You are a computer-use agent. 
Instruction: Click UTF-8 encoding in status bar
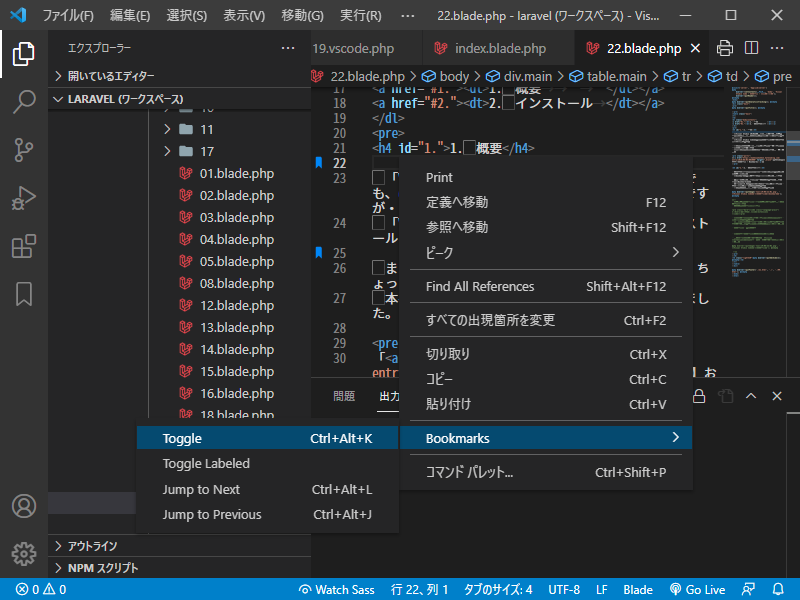click(x=563, y=589)
